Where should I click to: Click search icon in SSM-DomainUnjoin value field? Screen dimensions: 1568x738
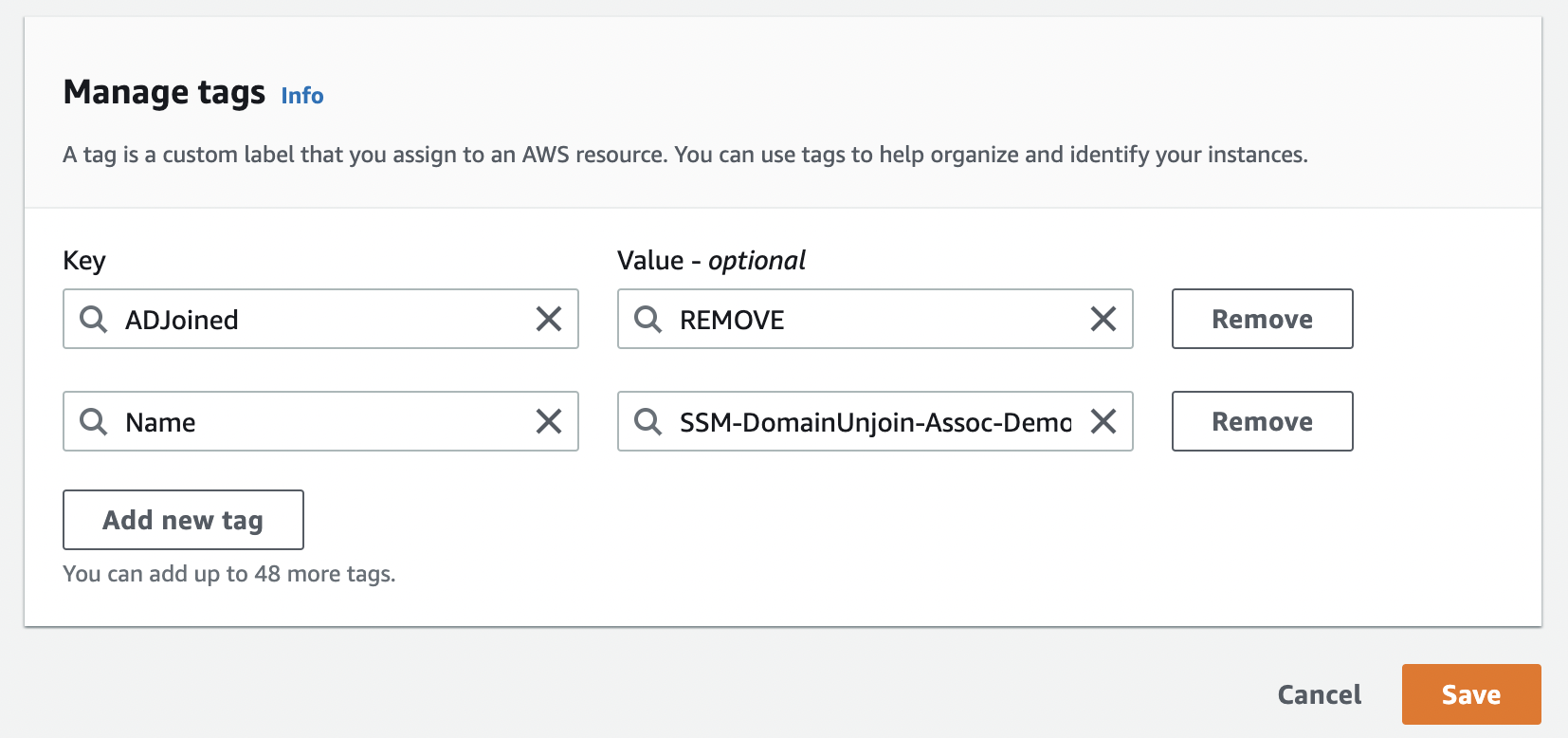[647, 422]
